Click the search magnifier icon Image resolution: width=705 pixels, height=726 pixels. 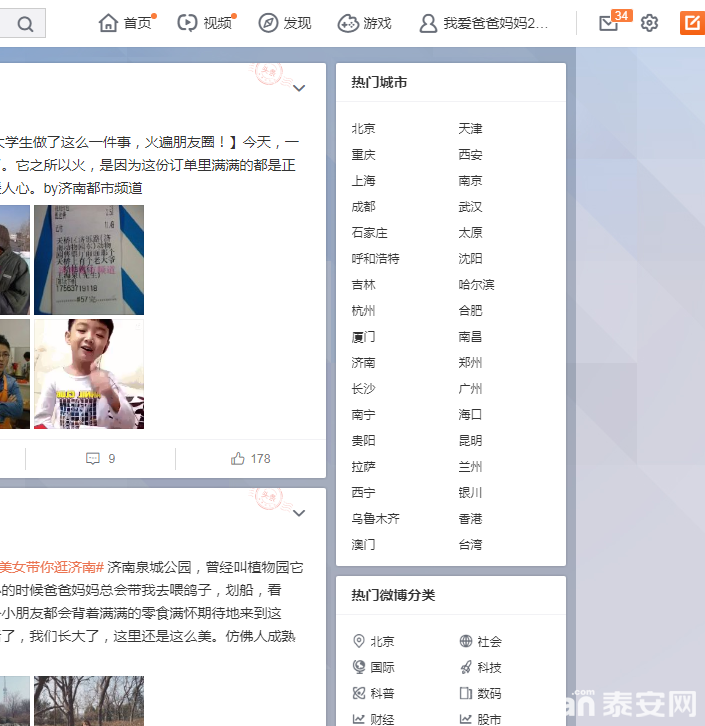tap(25, 23)
